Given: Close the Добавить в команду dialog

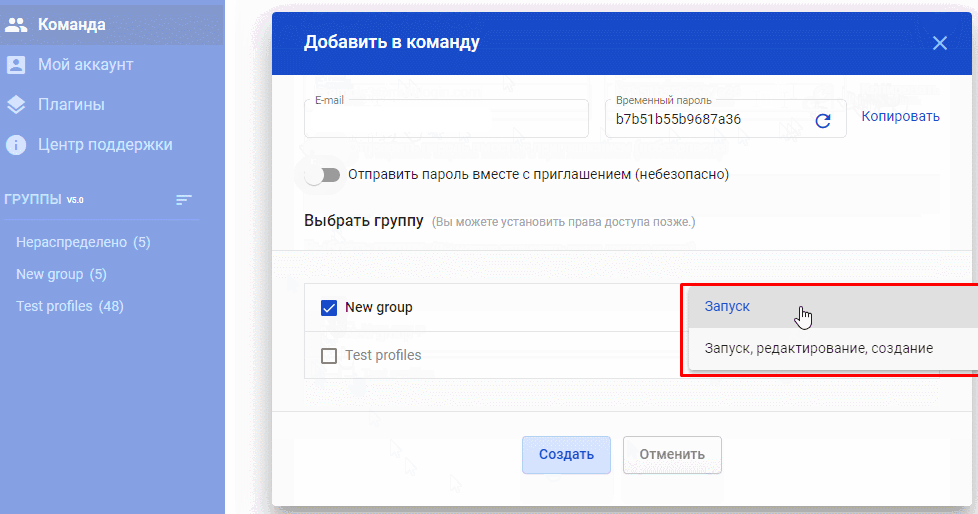Looking at the screenshot, I should 939,43.
